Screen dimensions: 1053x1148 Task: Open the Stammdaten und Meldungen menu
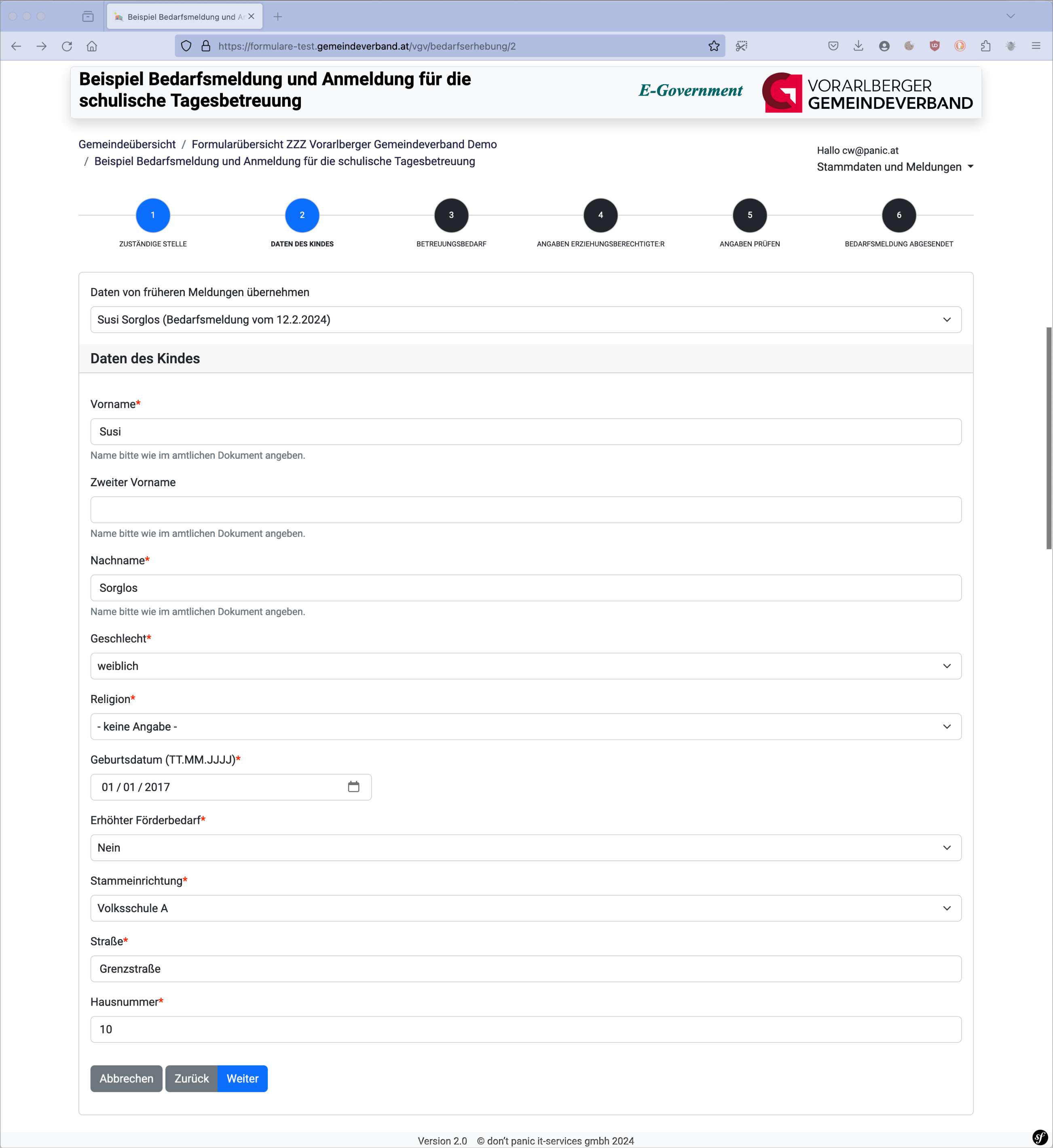pyautogui.click(x=894, y=167)
